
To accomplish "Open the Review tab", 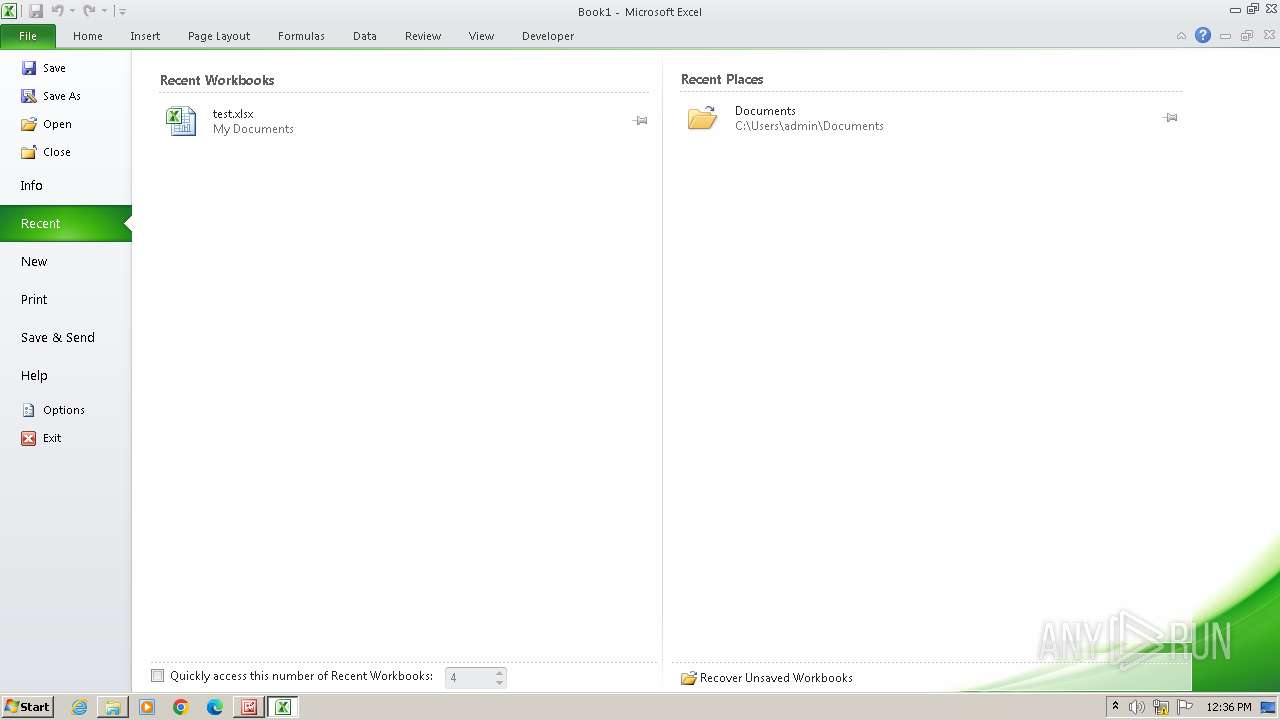I will [x=423, y=36].
